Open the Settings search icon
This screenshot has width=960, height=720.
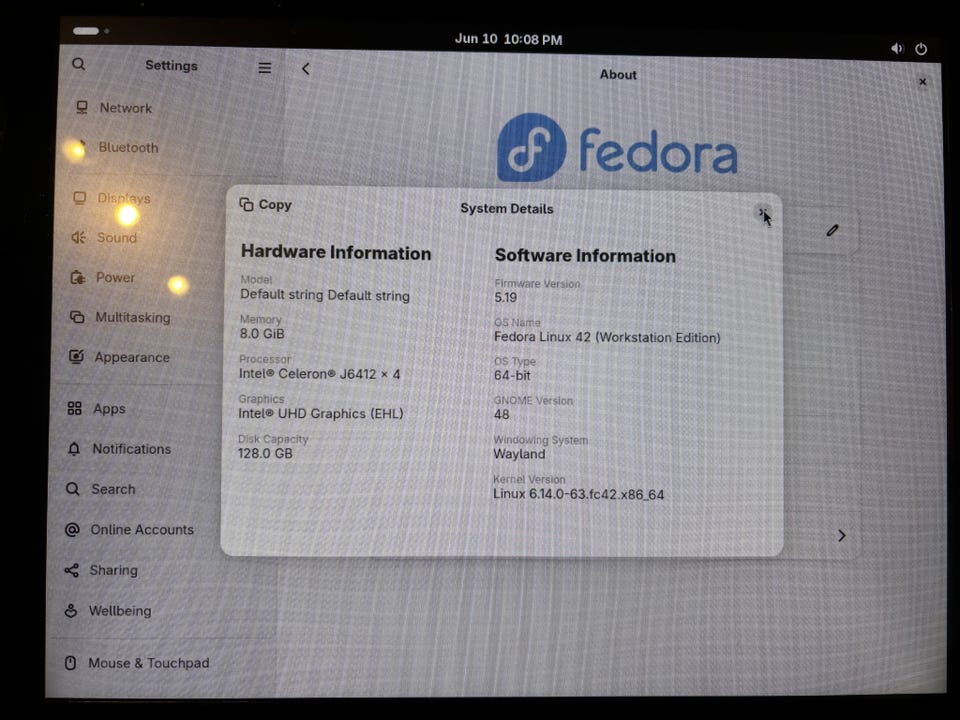(79, 64)
